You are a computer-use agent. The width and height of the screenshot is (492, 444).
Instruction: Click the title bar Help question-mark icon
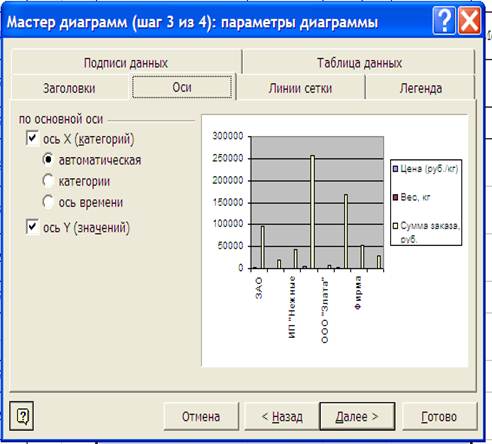tap(444, 21)
